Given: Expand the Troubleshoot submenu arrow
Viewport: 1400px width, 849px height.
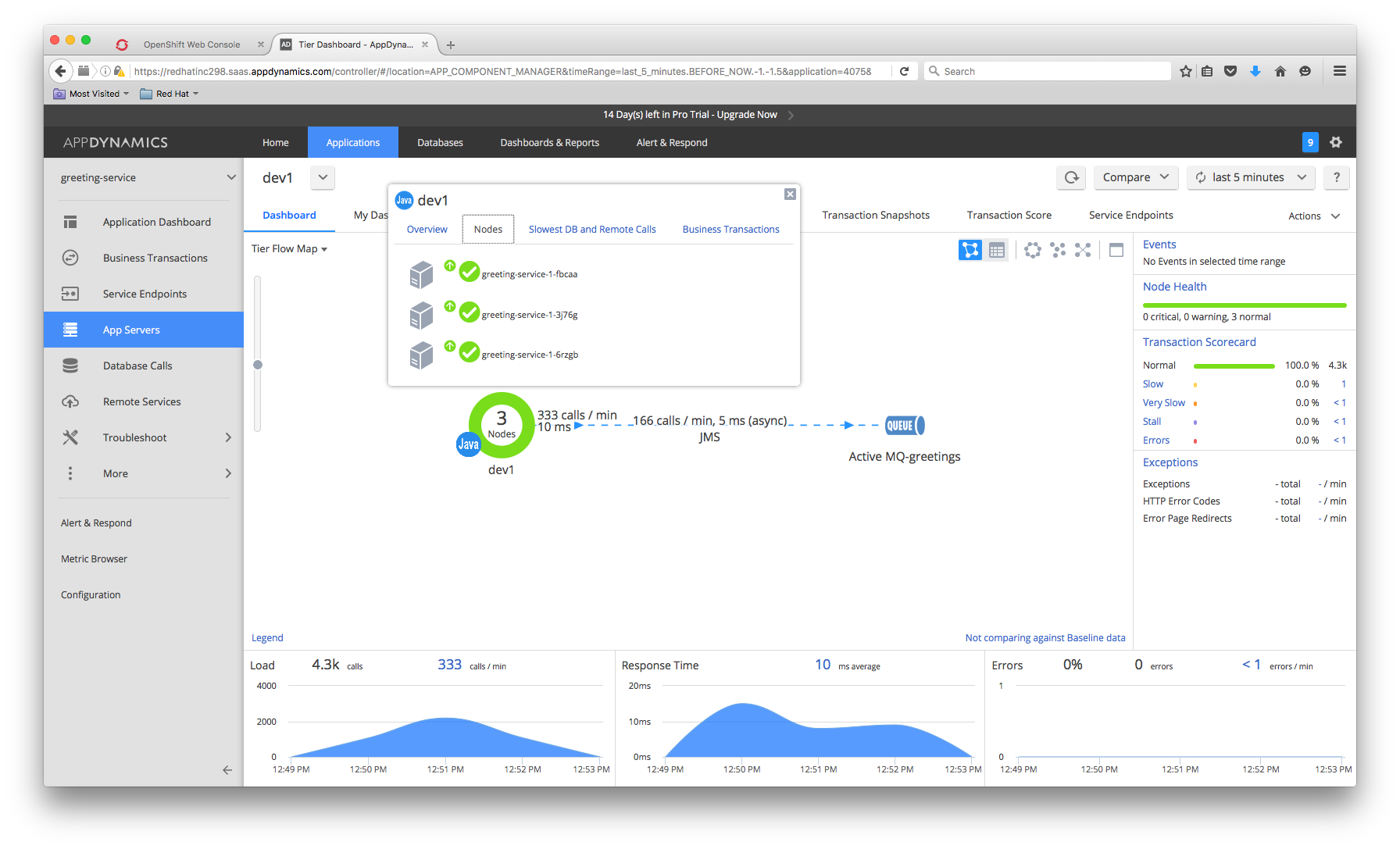Looking at the screenshot, I should pos(228,437).
